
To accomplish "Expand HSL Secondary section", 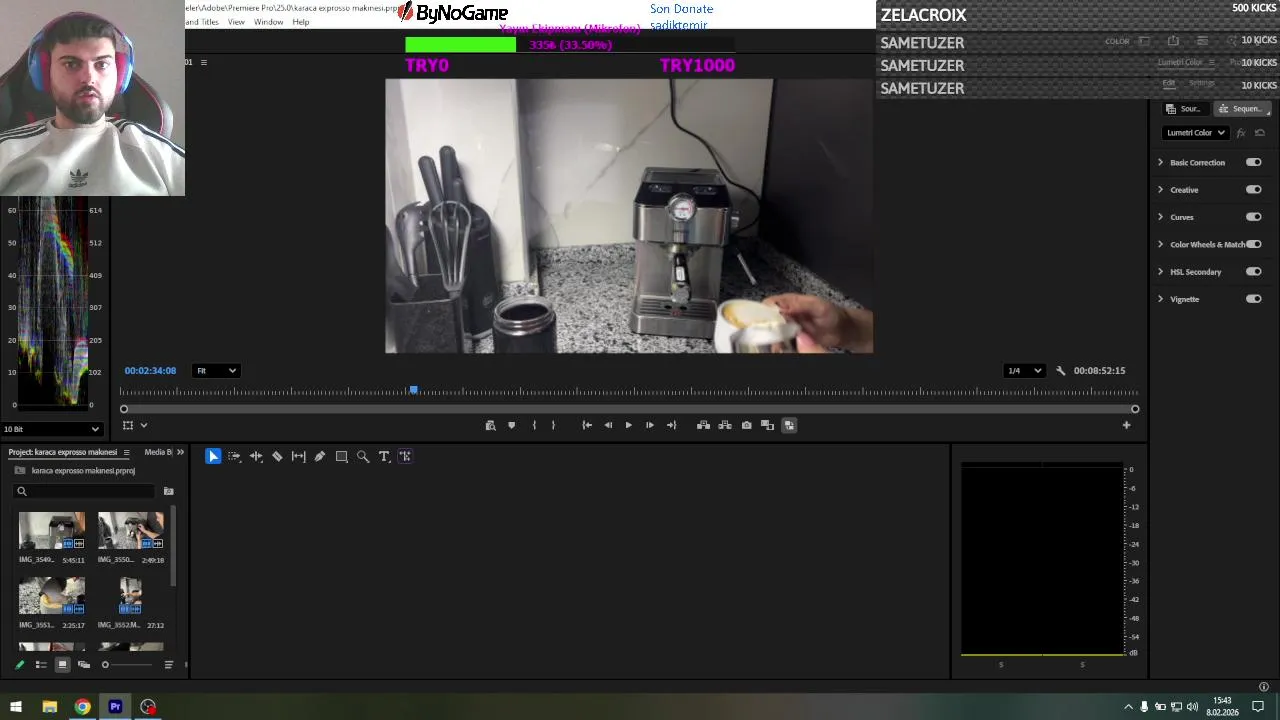I will coord(1160,271).
